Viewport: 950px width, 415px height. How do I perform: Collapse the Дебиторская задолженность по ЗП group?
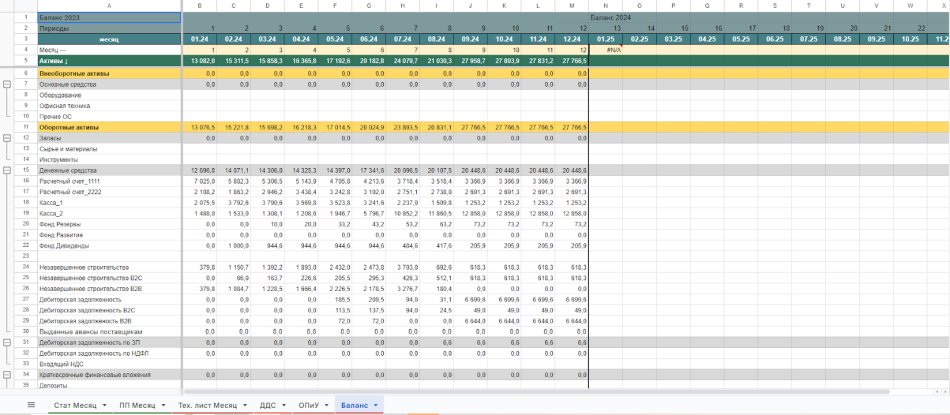point(8,342)
